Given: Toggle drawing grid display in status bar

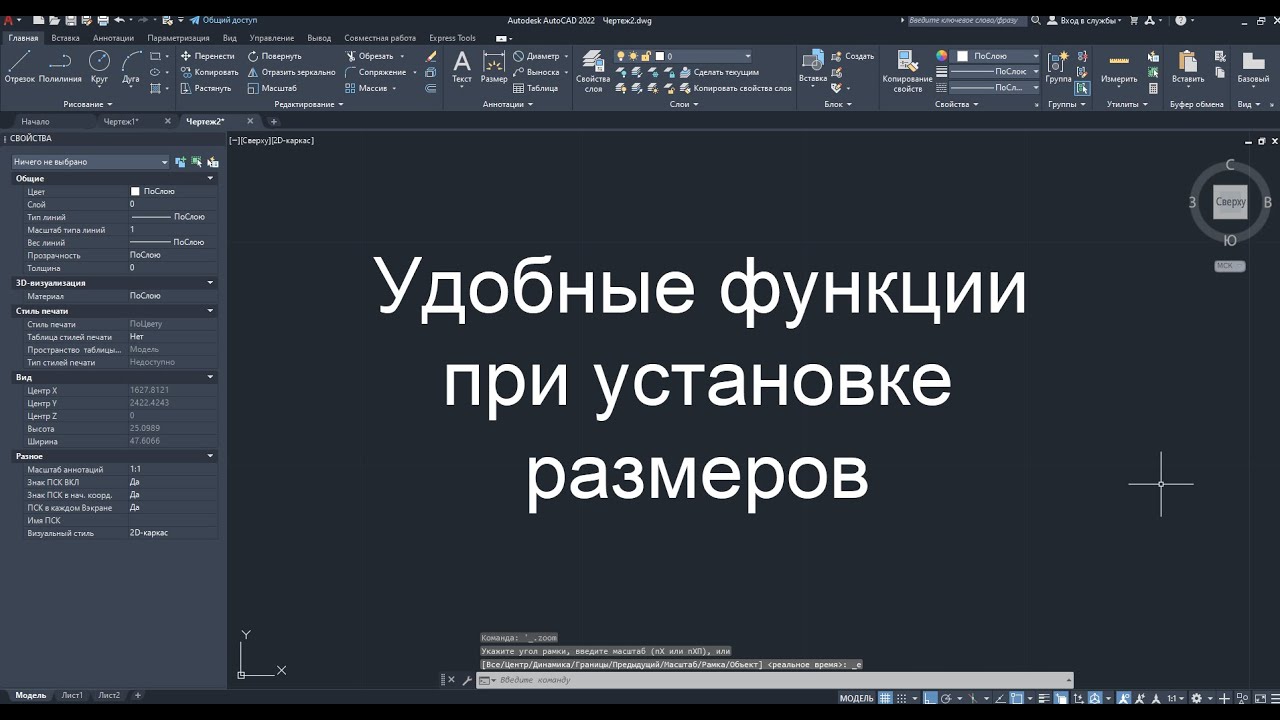Looking at the screenshot, I should 885,698.
